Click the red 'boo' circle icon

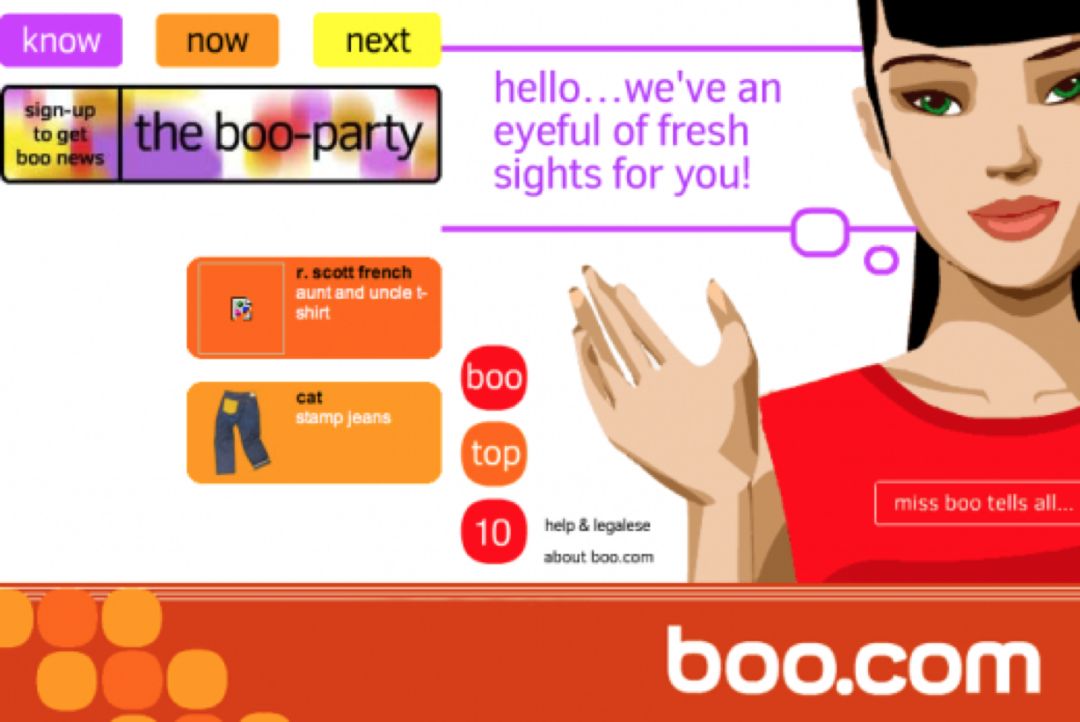[x=493, y=377]
